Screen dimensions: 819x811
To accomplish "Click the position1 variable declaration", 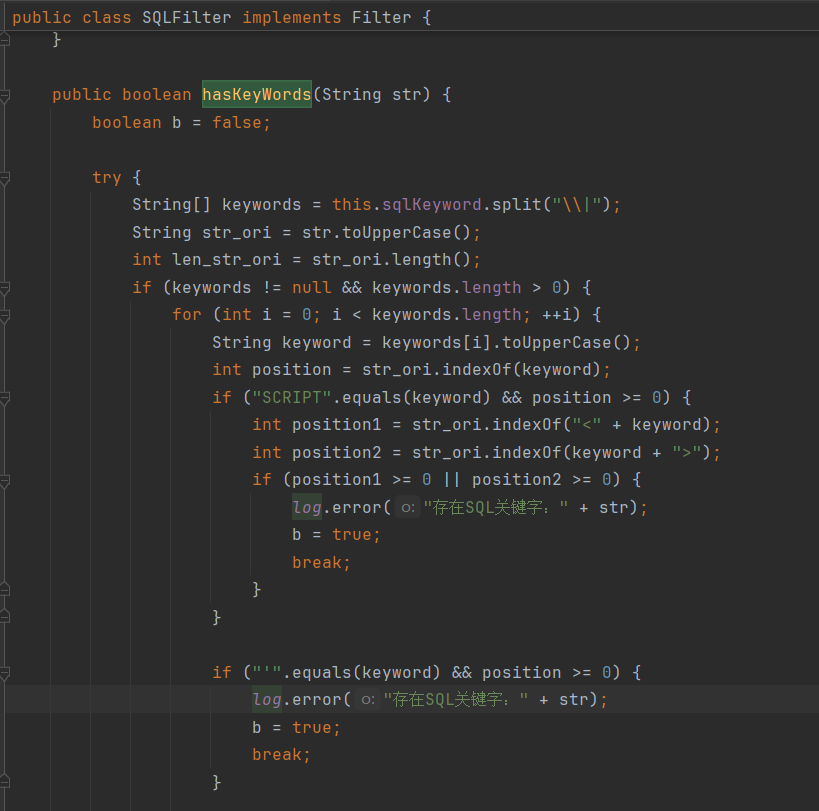I will point(336,425).
